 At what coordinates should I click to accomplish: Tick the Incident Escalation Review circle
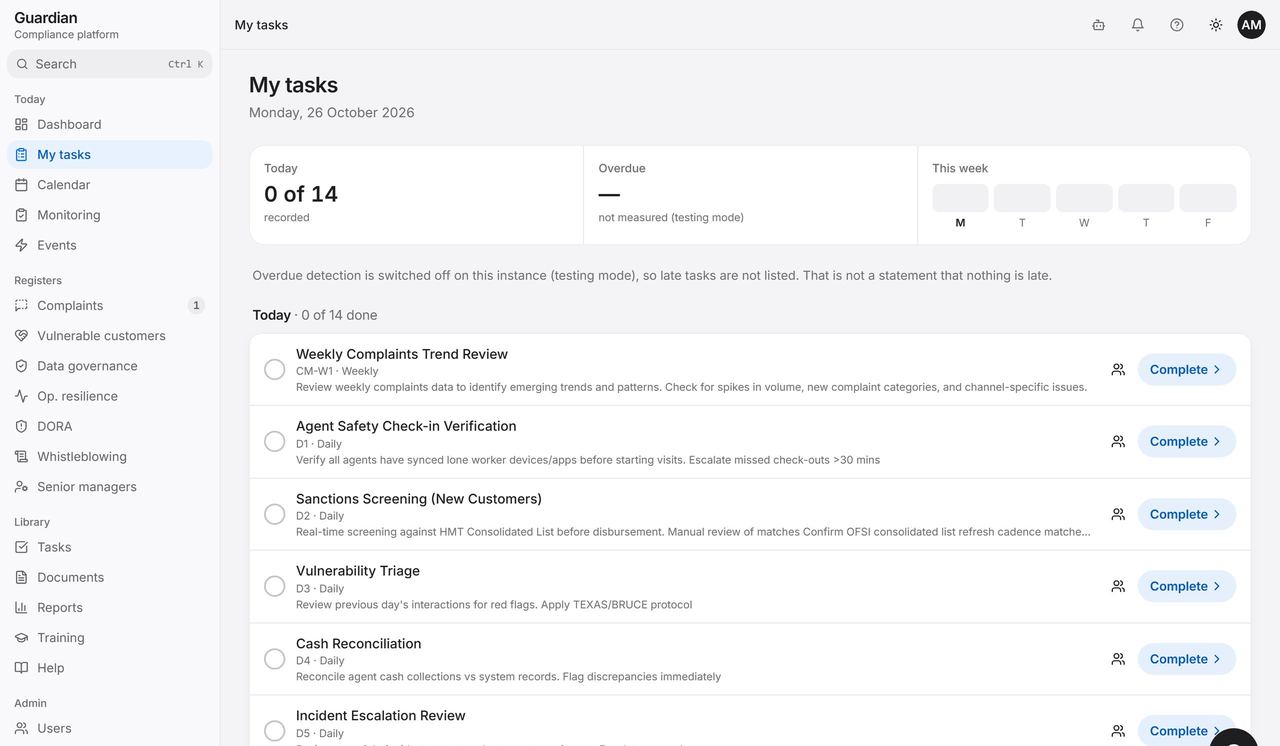coord(275,731)
